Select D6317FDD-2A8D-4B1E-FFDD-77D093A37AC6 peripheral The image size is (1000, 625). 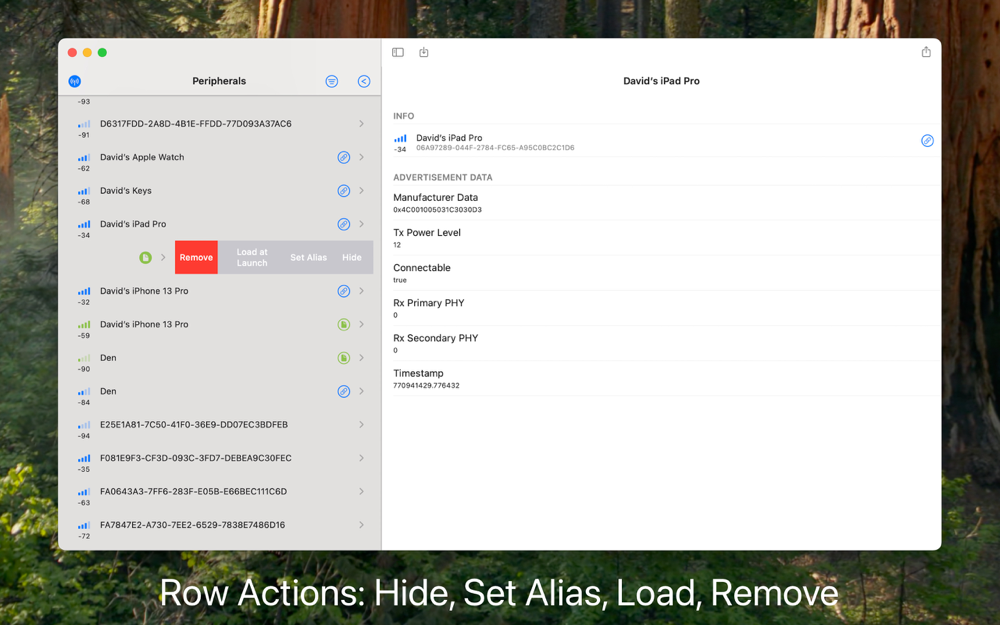(x=219, y=124)
